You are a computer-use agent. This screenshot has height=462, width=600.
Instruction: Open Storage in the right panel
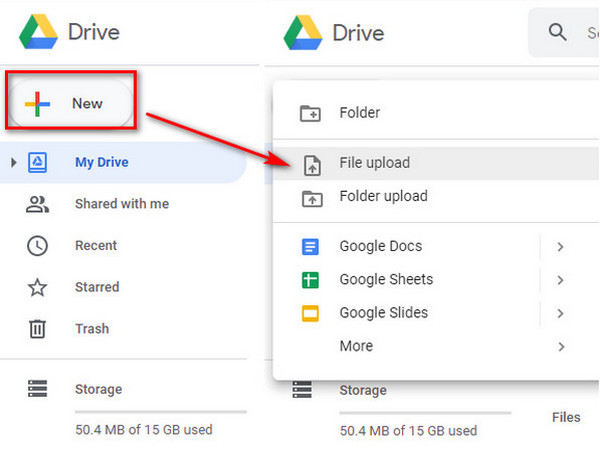tap(363, 390)
